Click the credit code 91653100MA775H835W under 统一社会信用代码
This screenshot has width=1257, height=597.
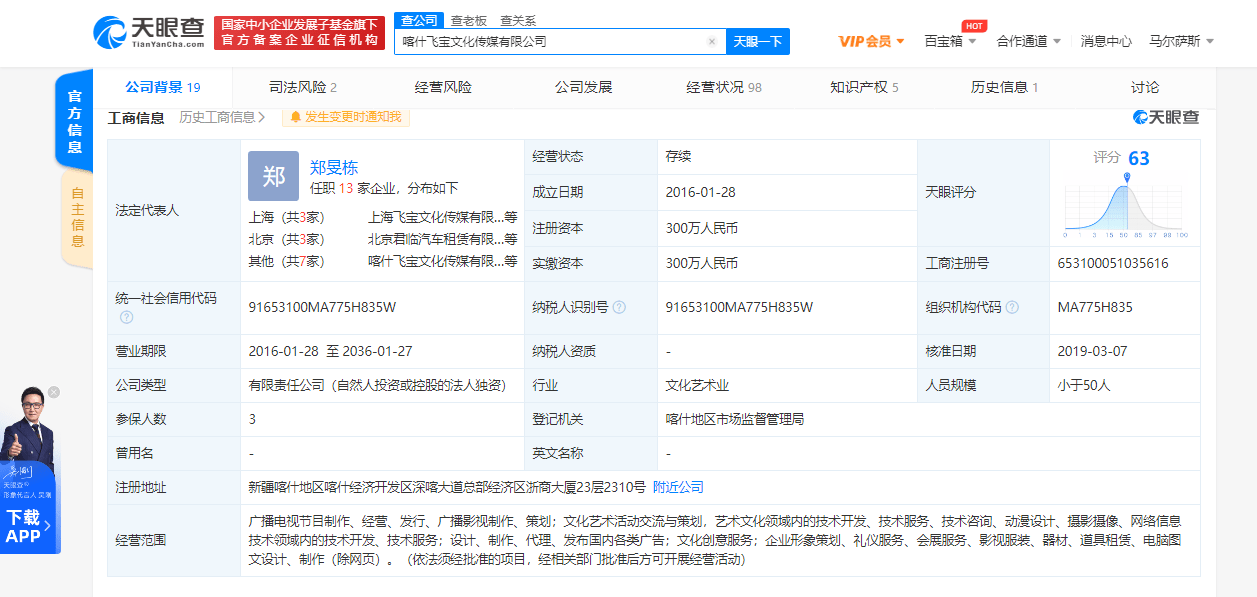point(322,307)
